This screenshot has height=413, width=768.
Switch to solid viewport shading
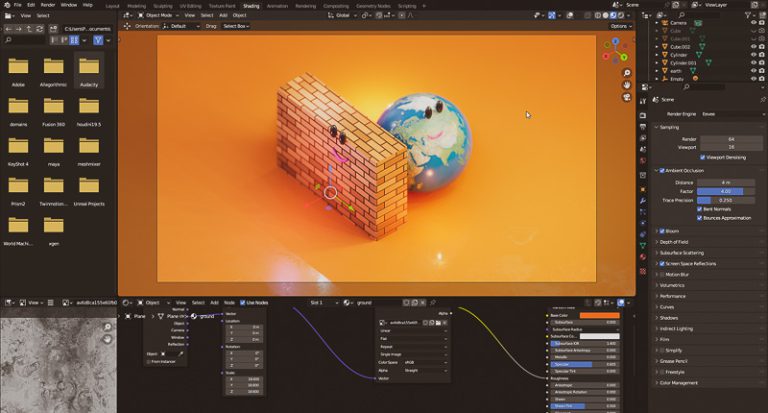point(605,15)
